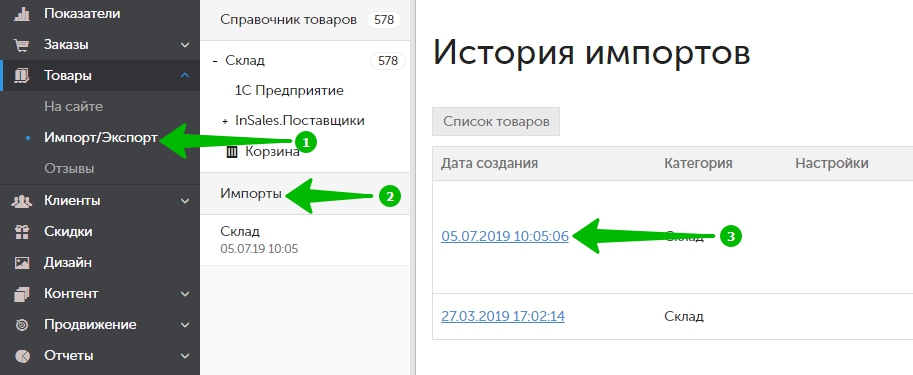Expand the Контент menu chevron
Image resolution: width=913 pixels, height=375 pixels.
pos(185,294)
